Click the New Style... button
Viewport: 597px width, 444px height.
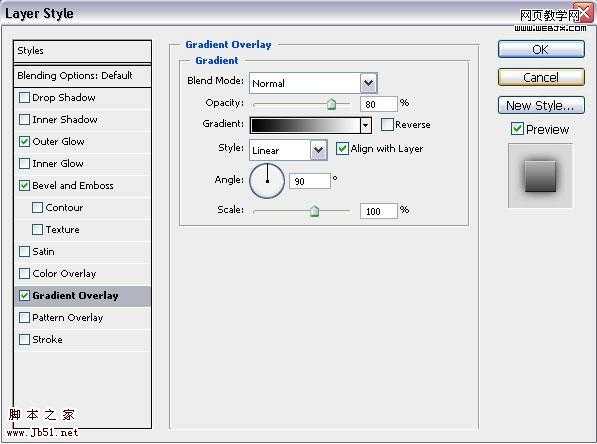coord(541,105)
